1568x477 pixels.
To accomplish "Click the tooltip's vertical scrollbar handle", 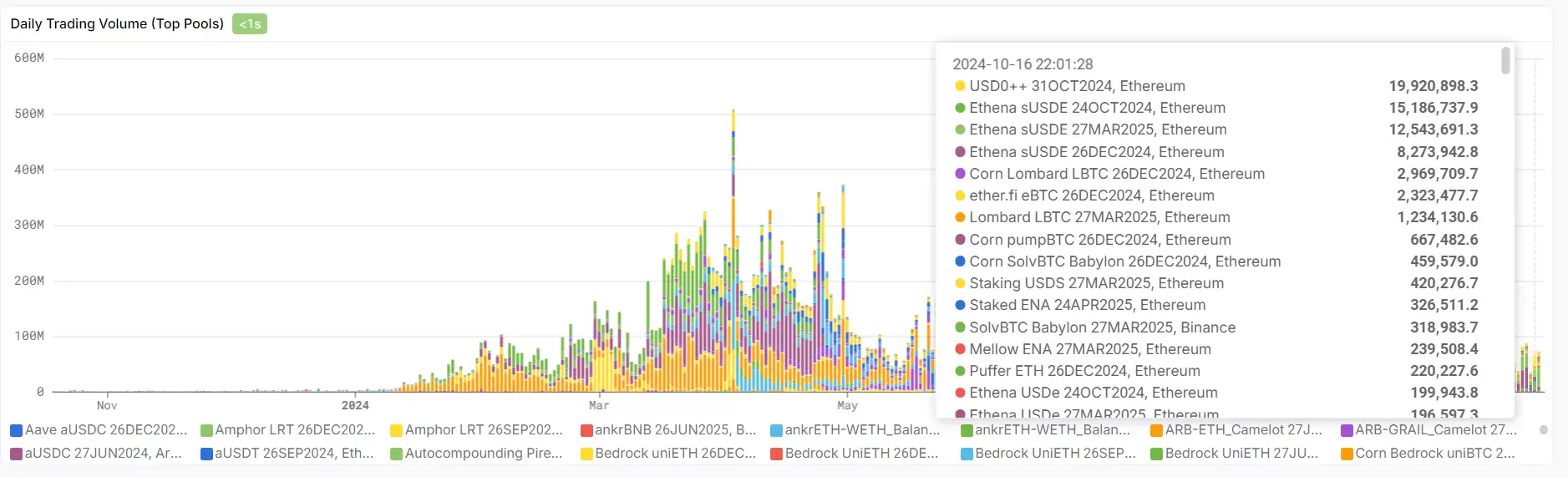I will [x=1505, y=61].
